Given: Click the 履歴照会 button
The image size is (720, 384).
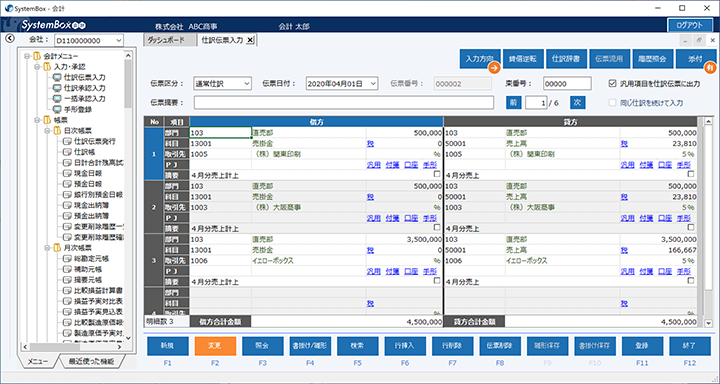Looking at the screenshot, I should pos(652,59).
